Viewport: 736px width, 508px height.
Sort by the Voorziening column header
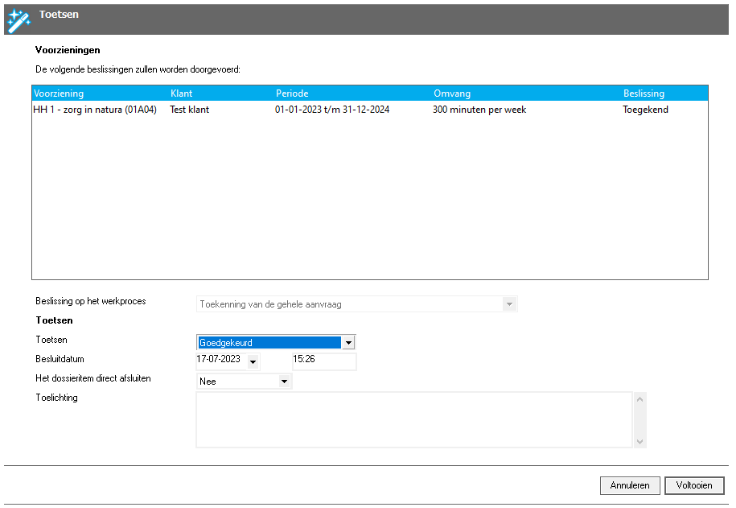click(x=58, y=93)
